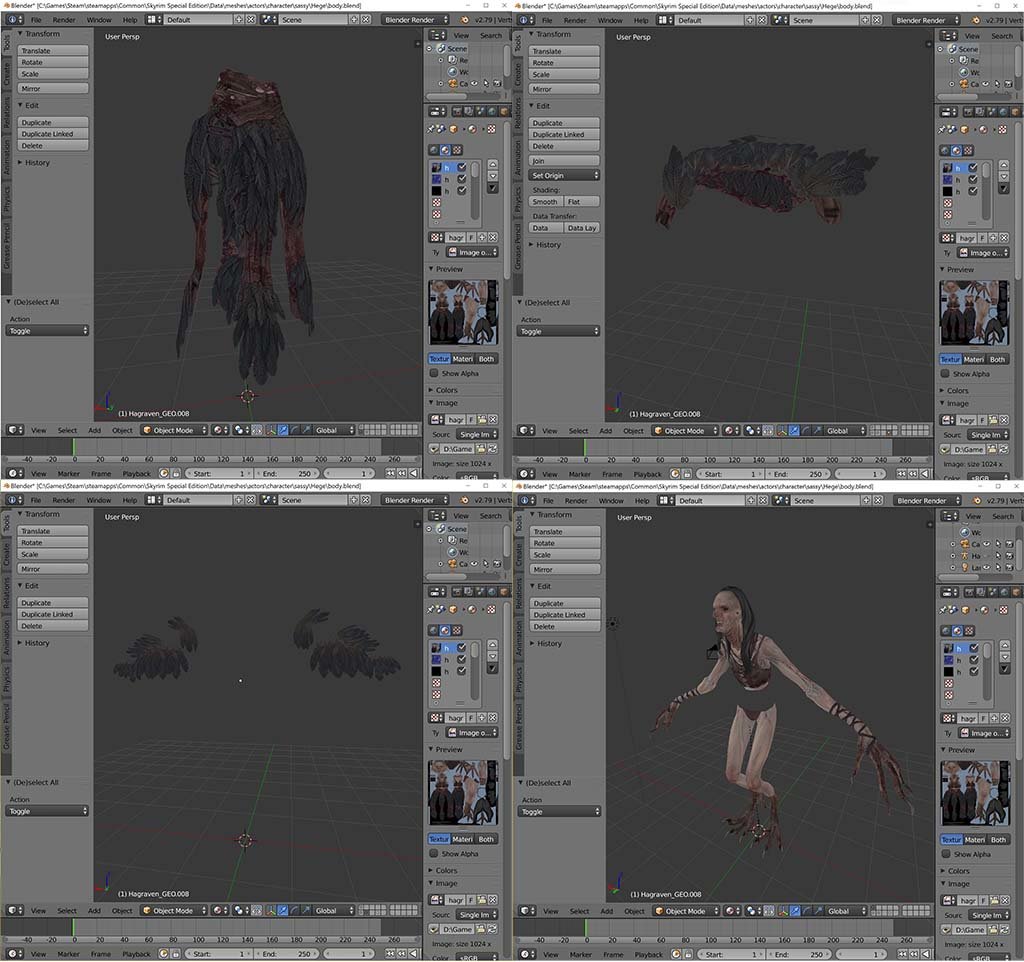Enable Show Alpha checkbox in the Hagraven character window
Viewport: 1024px width, 962px height.
(x=946, y=854)
